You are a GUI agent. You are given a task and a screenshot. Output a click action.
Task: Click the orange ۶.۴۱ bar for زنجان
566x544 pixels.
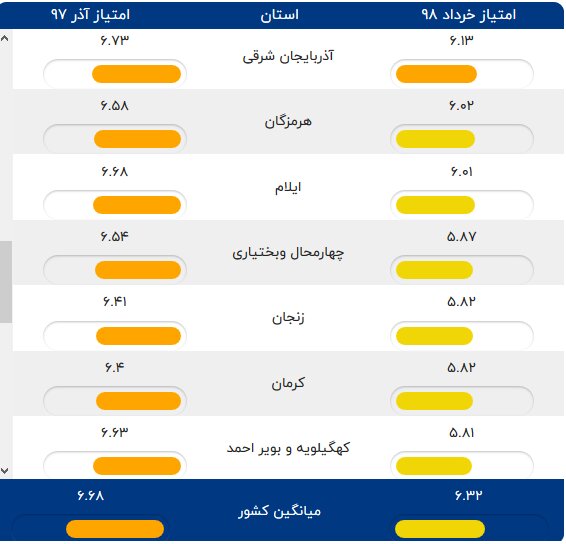(x=138, y=336)
